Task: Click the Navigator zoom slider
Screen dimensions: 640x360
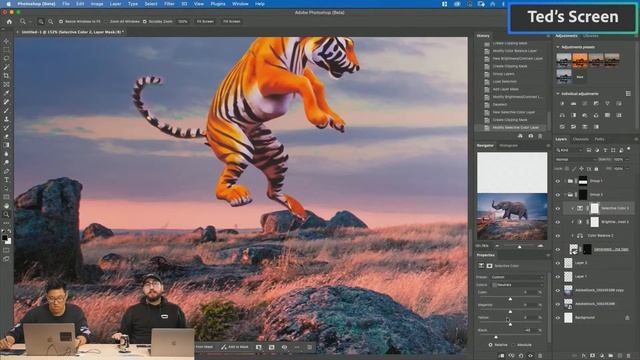Action: click(519, 246)
